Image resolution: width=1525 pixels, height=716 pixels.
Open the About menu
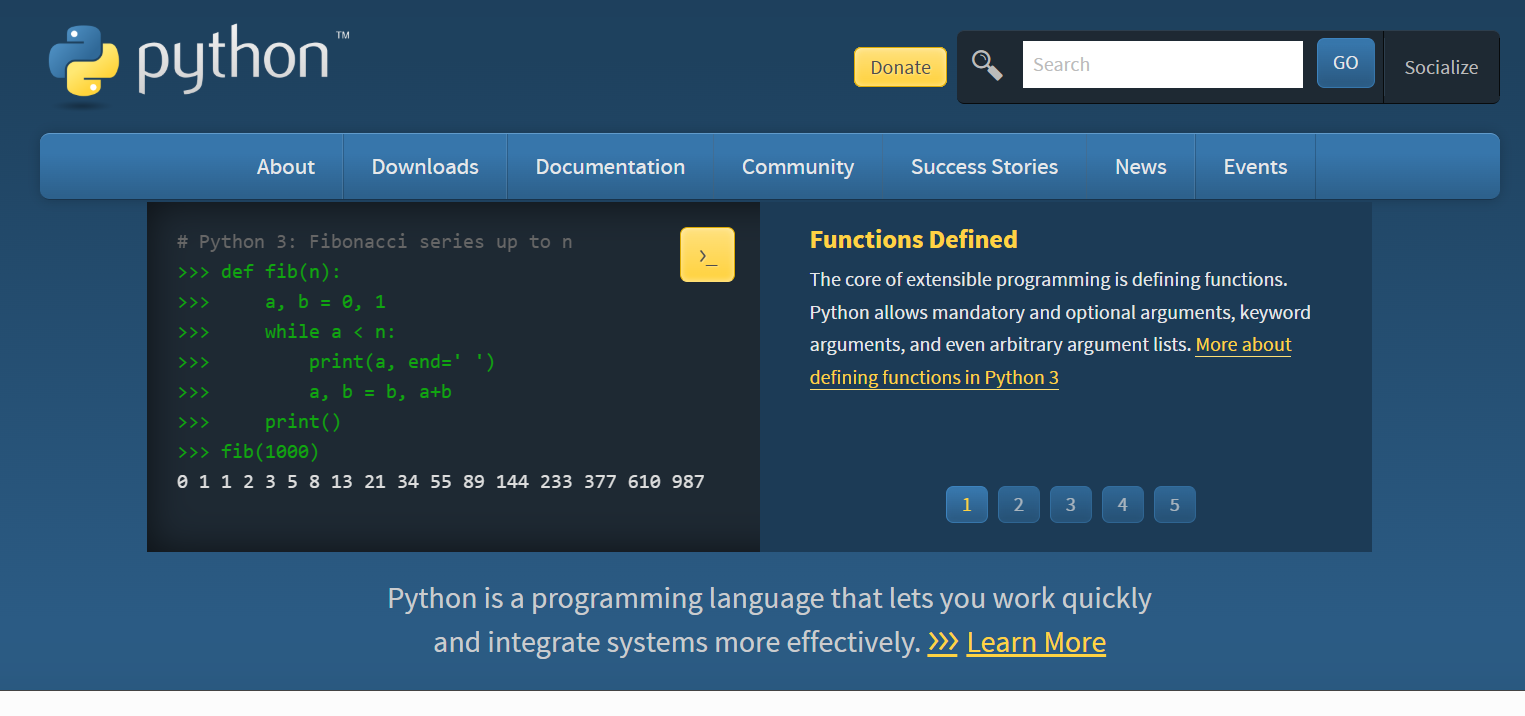coord(285,166)
